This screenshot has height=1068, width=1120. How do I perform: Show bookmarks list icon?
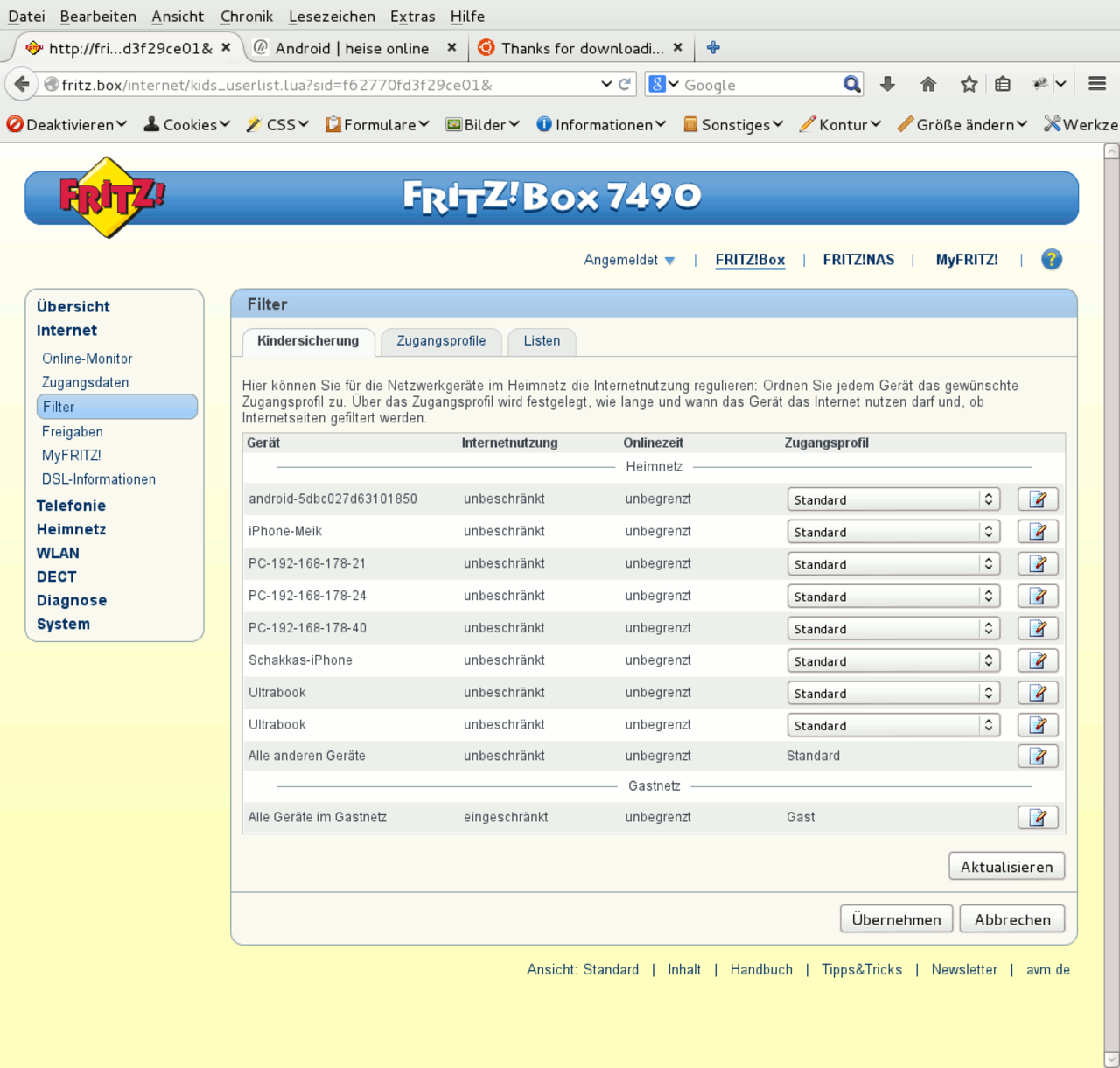coord(1003,85)
